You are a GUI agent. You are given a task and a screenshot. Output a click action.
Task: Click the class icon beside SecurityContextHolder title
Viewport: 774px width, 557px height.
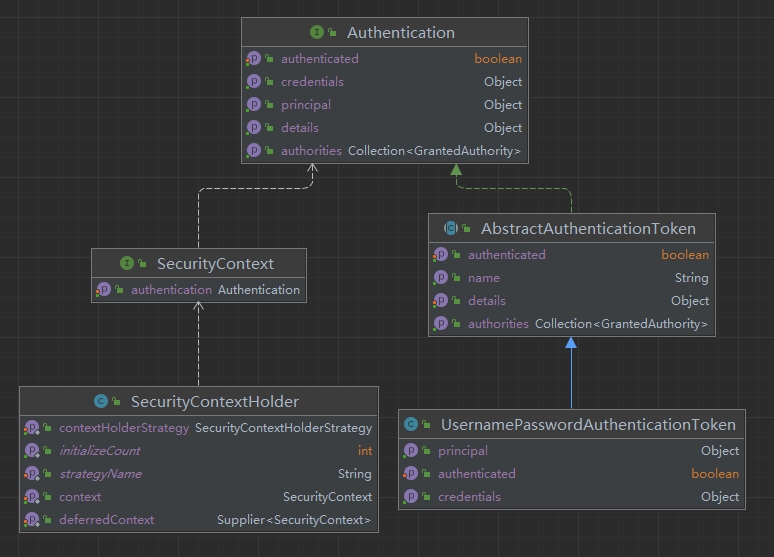[x=101, y=401]
